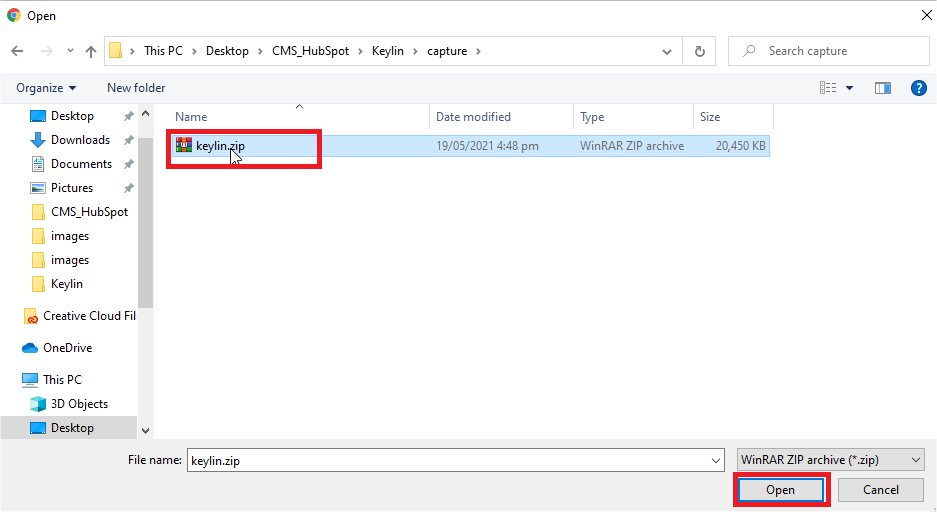The height and width of the screenshot is (512, 937).
Task: Toggle the preview pane icon
Action: 882,88
